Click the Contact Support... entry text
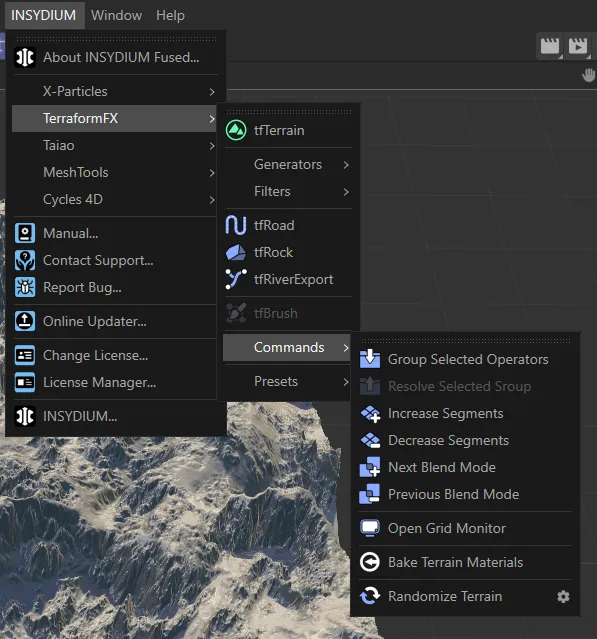The image size is (597, 639). (98, 260)
